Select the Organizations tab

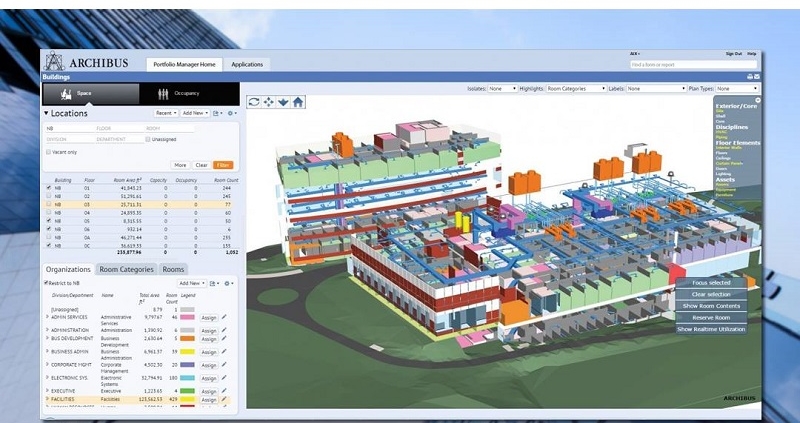[68, 269]
